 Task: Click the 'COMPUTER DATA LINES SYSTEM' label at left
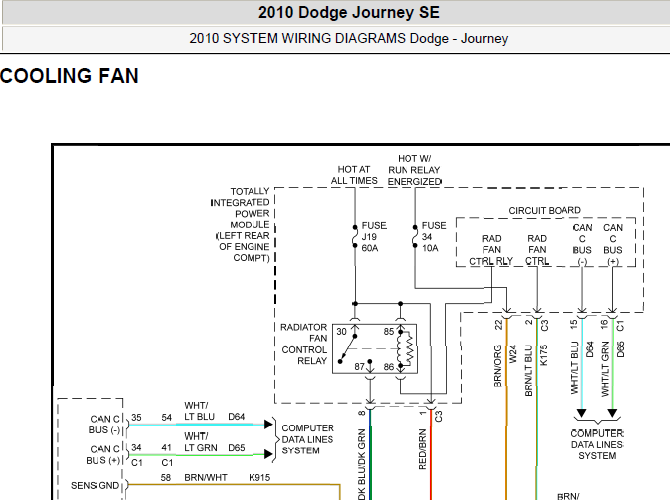[x=307, y=439]
